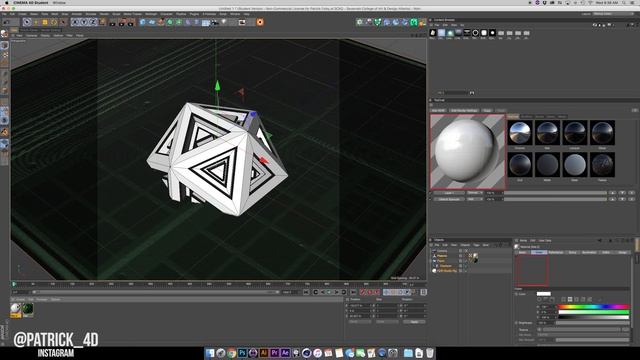Open the viewport Cameras menu
This screenshot has width=640, height=360.
pyautogui.click(x=31, y=36)
